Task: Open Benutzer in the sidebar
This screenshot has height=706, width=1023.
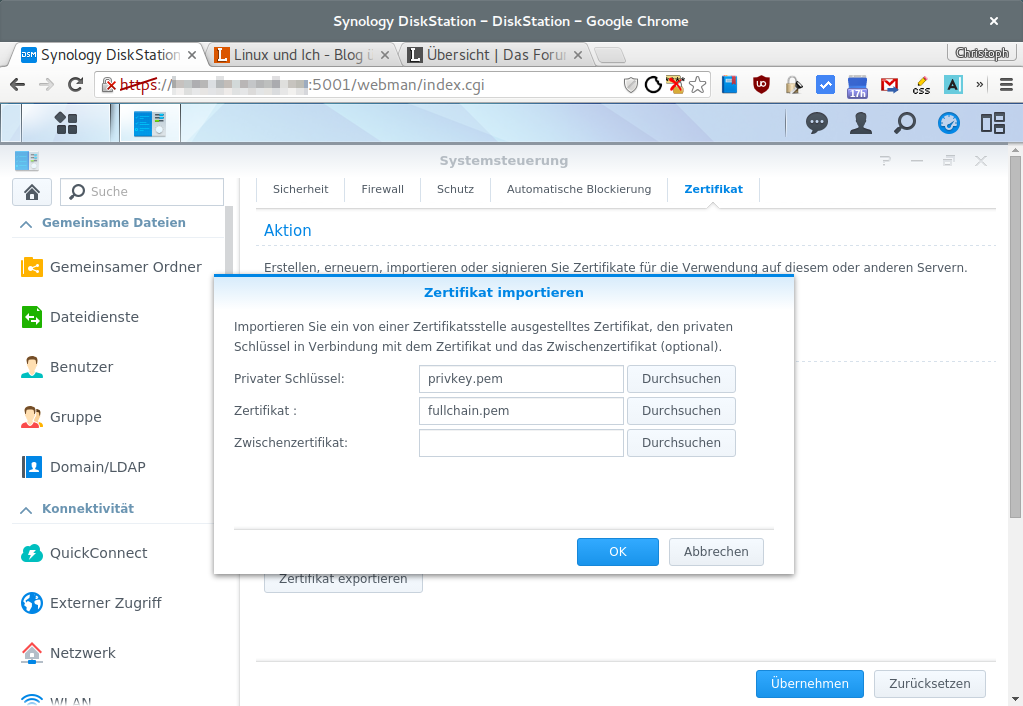Action: coord(81,367)
